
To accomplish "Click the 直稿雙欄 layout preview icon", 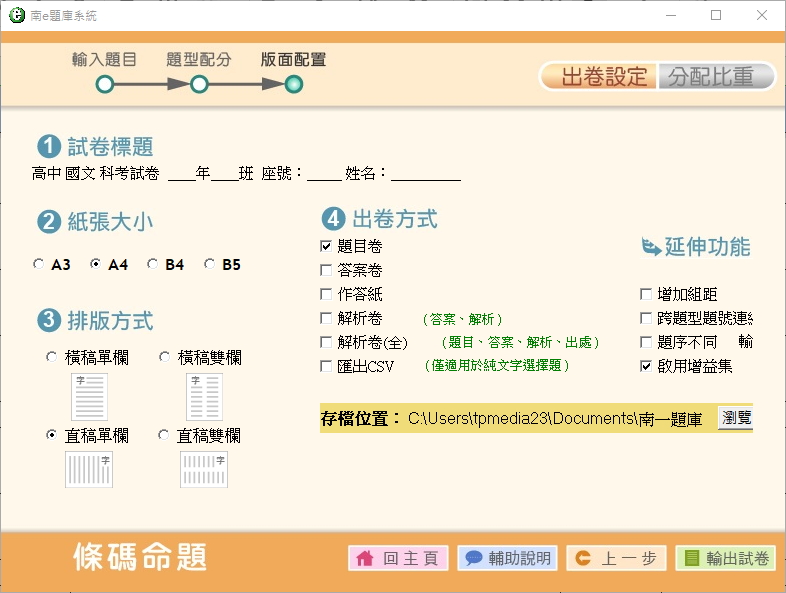I will point(204,469).
